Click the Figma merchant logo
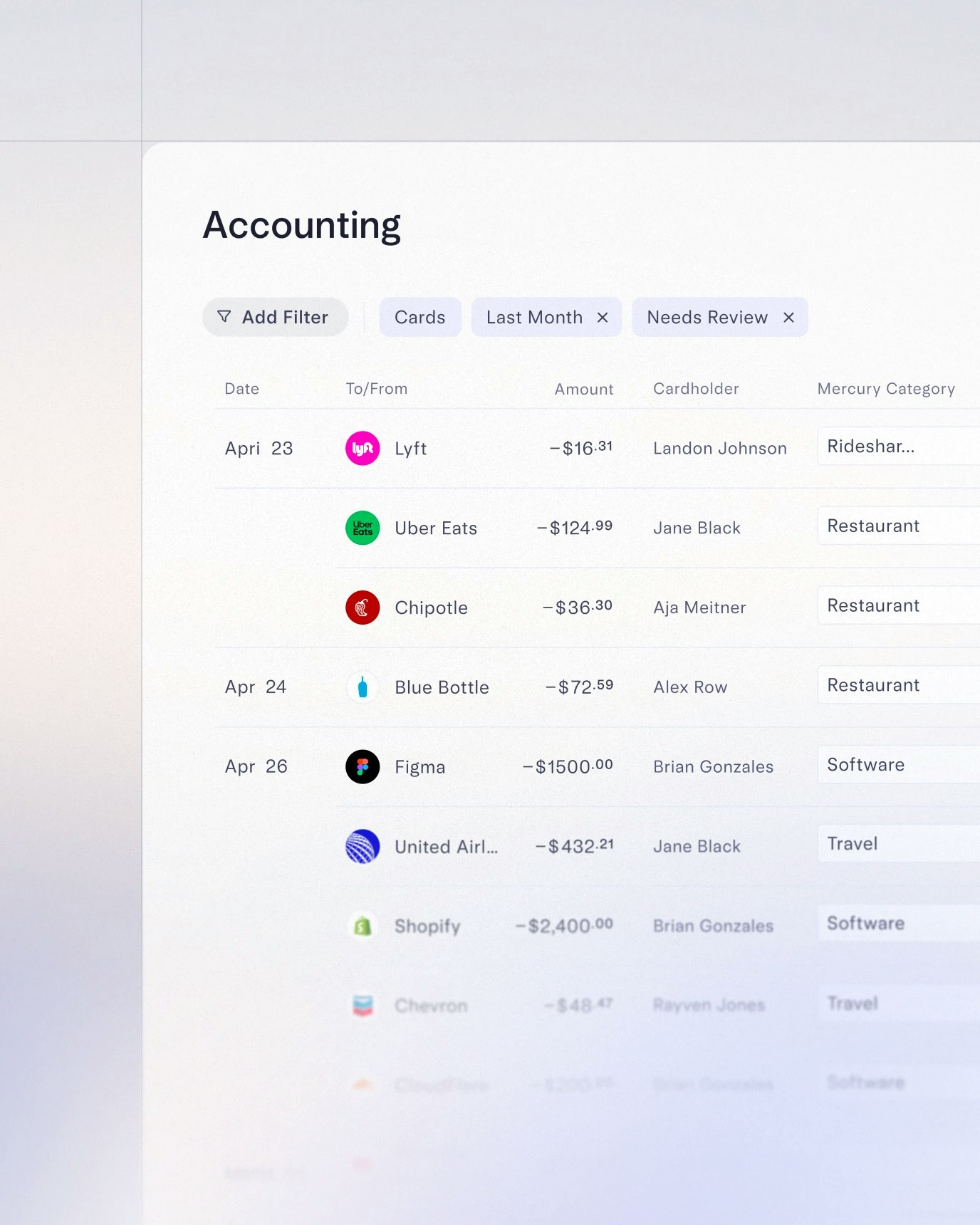The width and height of the screenshot is (980, 1225). click(x=363, y=767)
